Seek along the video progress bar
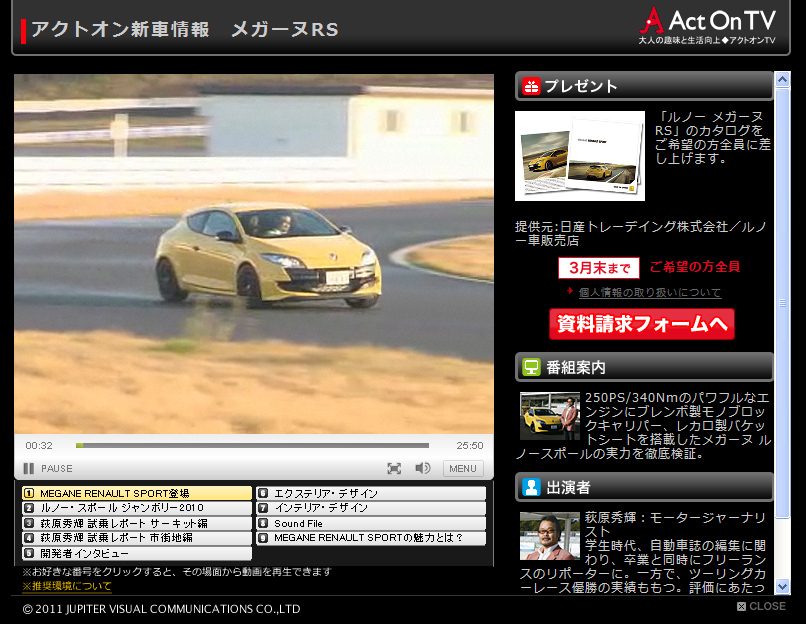The image size is (806, 624). click(252, 446)
